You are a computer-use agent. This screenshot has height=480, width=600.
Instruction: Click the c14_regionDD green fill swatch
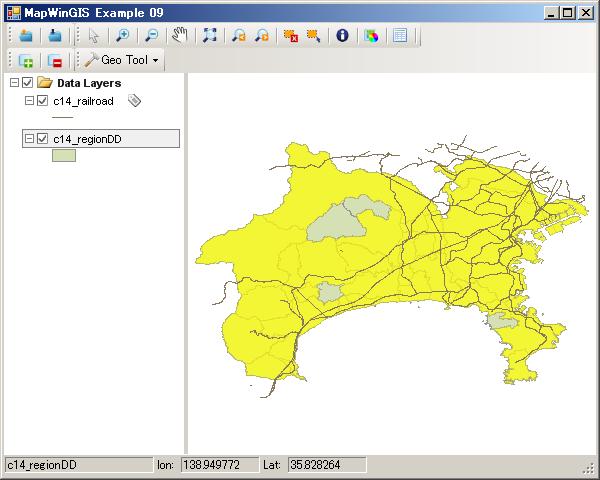[x=64, y=156]
